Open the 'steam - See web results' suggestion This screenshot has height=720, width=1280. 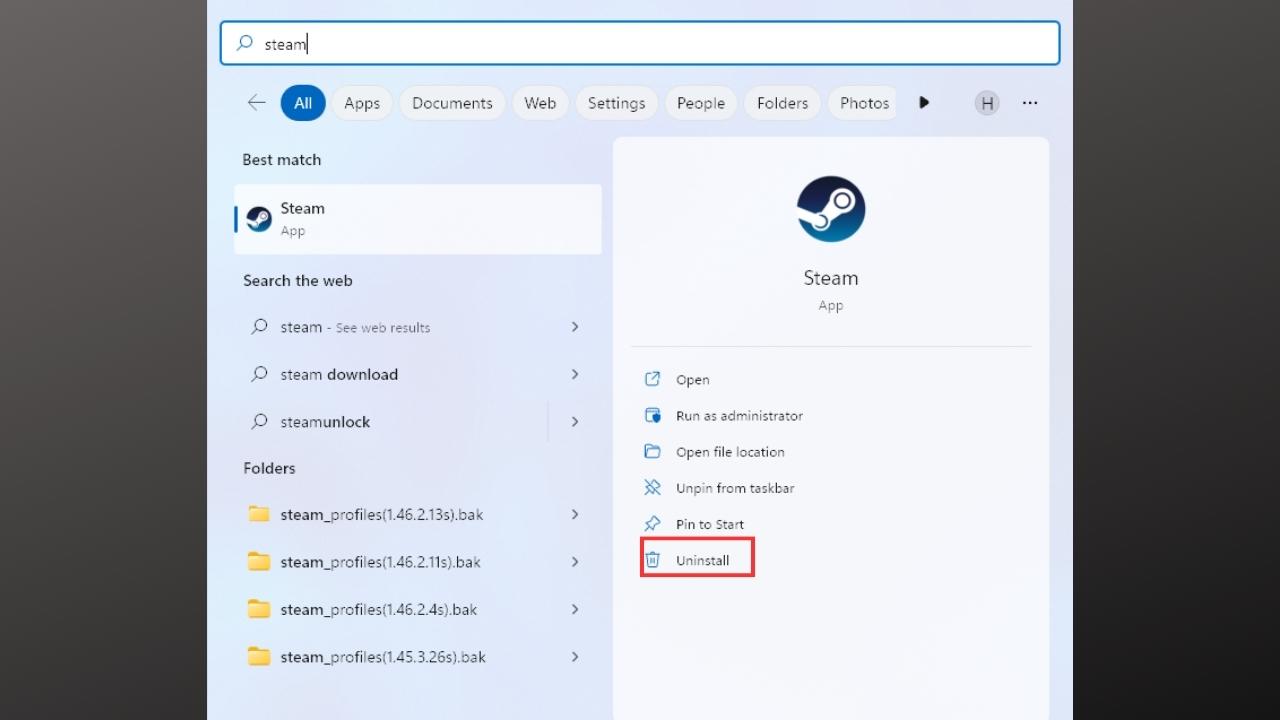[x=418, y=327]
